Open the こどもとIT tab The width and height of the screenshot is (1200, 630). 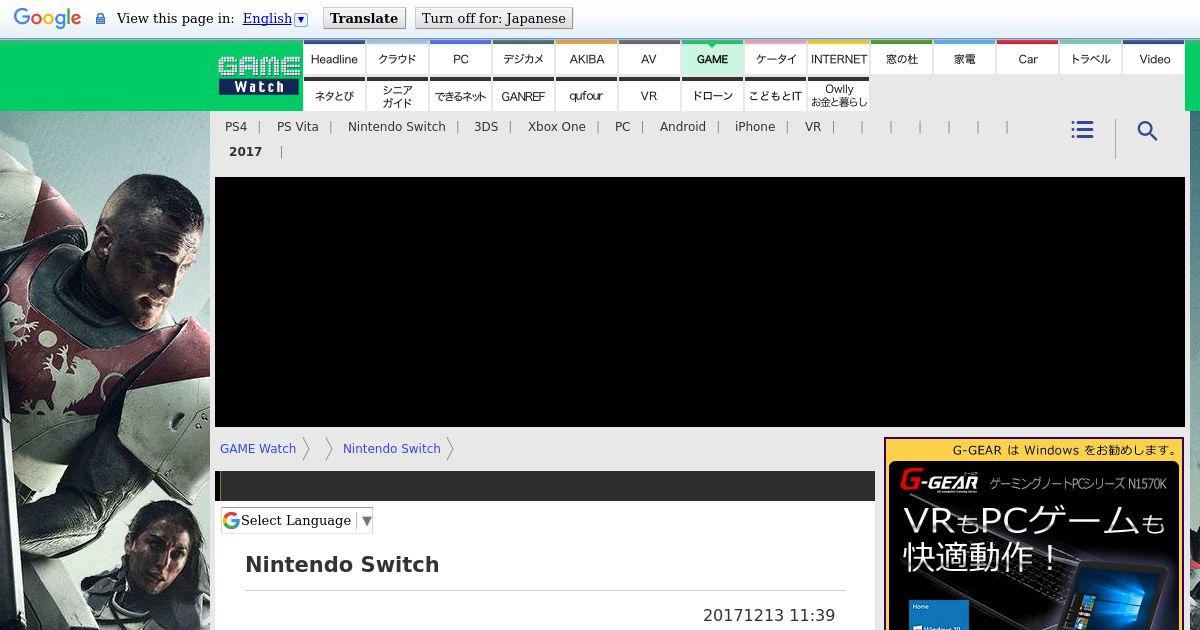(x=775, y=95)
